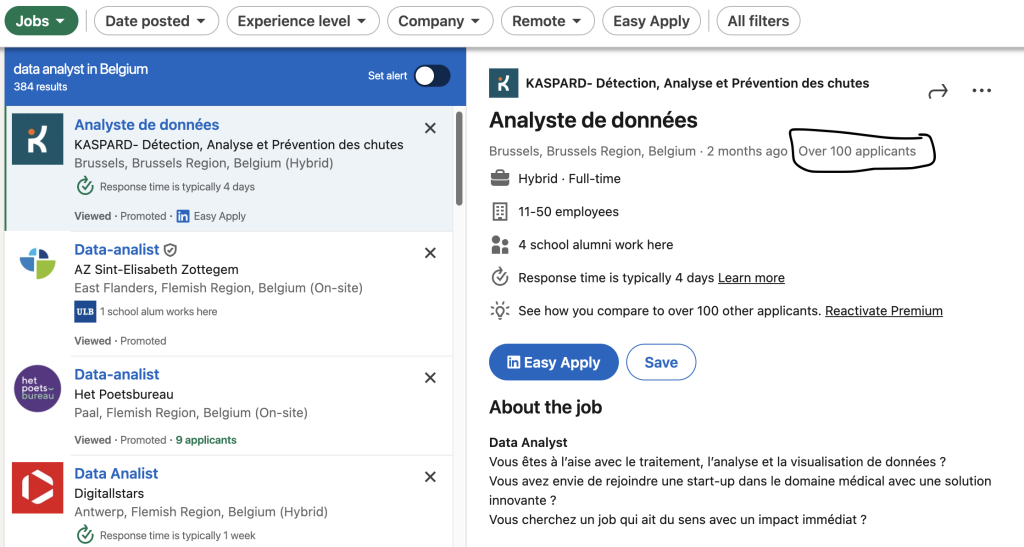Open the Data-analist AZ Sint-Elisabeth listing
Screen dimensions: 1024x547
point(117,249)
